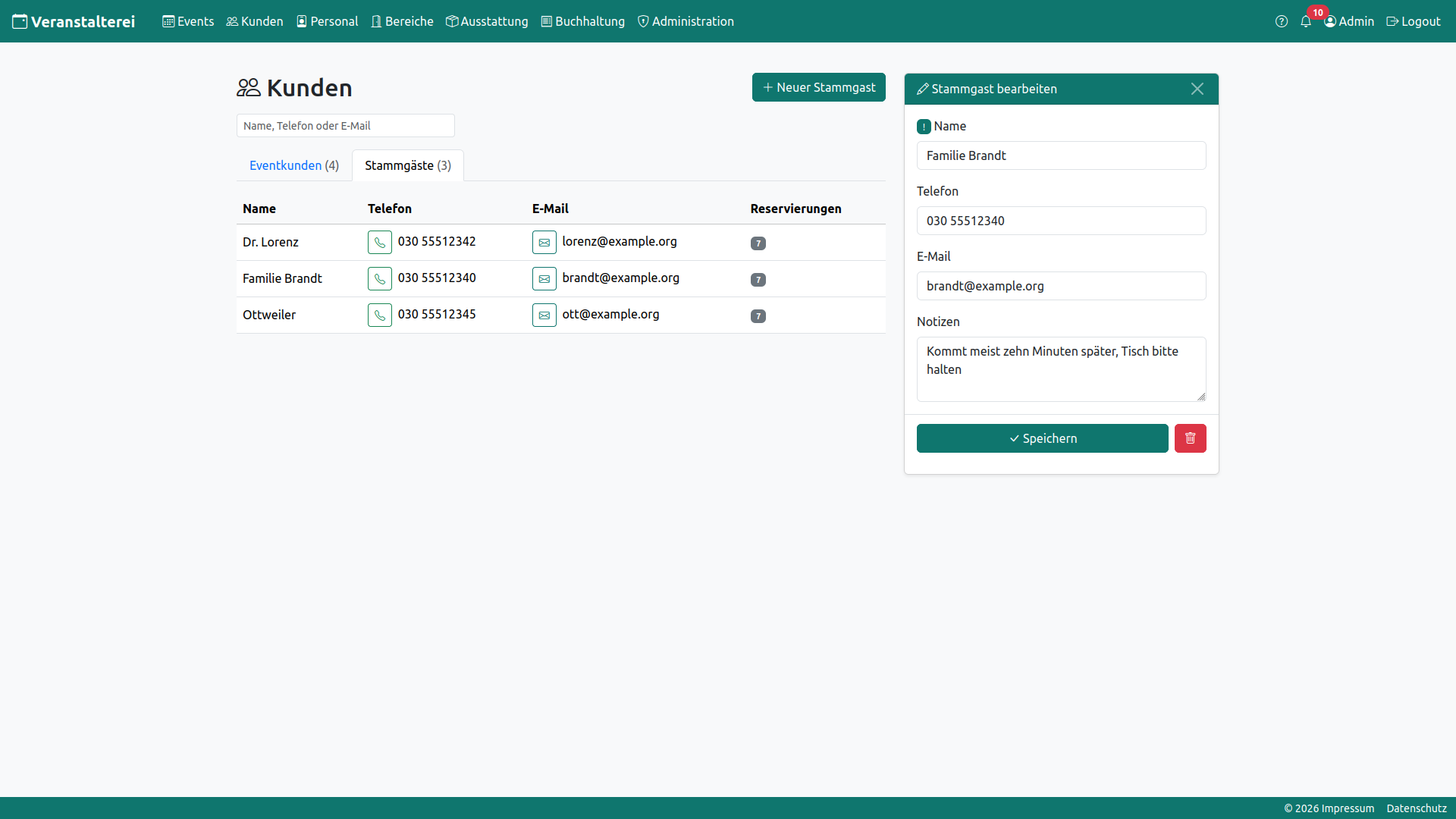Click the Telefon input field
1456x819 pixels.
1062,221
